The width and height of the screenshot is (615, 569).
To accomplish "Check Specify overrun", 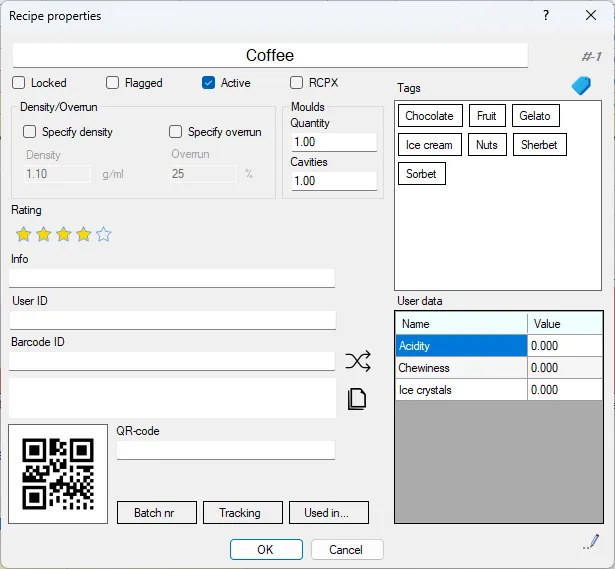I will 175,132.
